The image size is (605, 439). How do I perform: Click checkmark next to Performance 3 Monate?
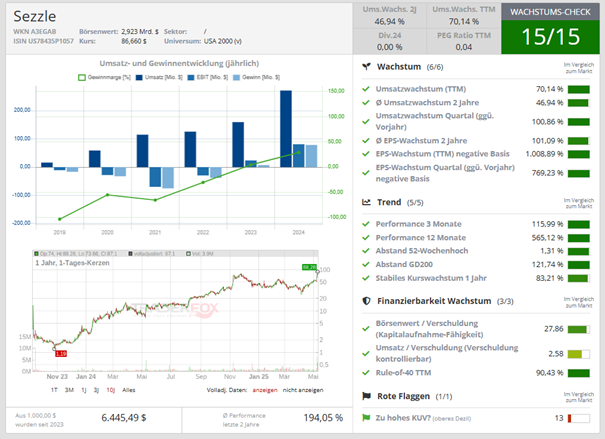(366, 224)
